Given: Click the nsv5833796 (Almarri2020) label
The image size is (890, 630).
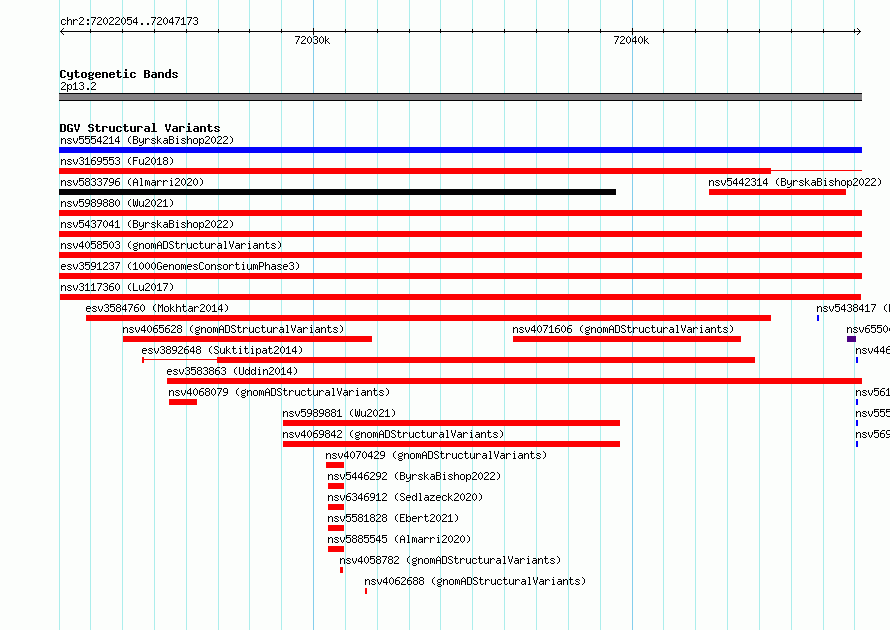Looking at the screenshot, I should tap(132, 182).
